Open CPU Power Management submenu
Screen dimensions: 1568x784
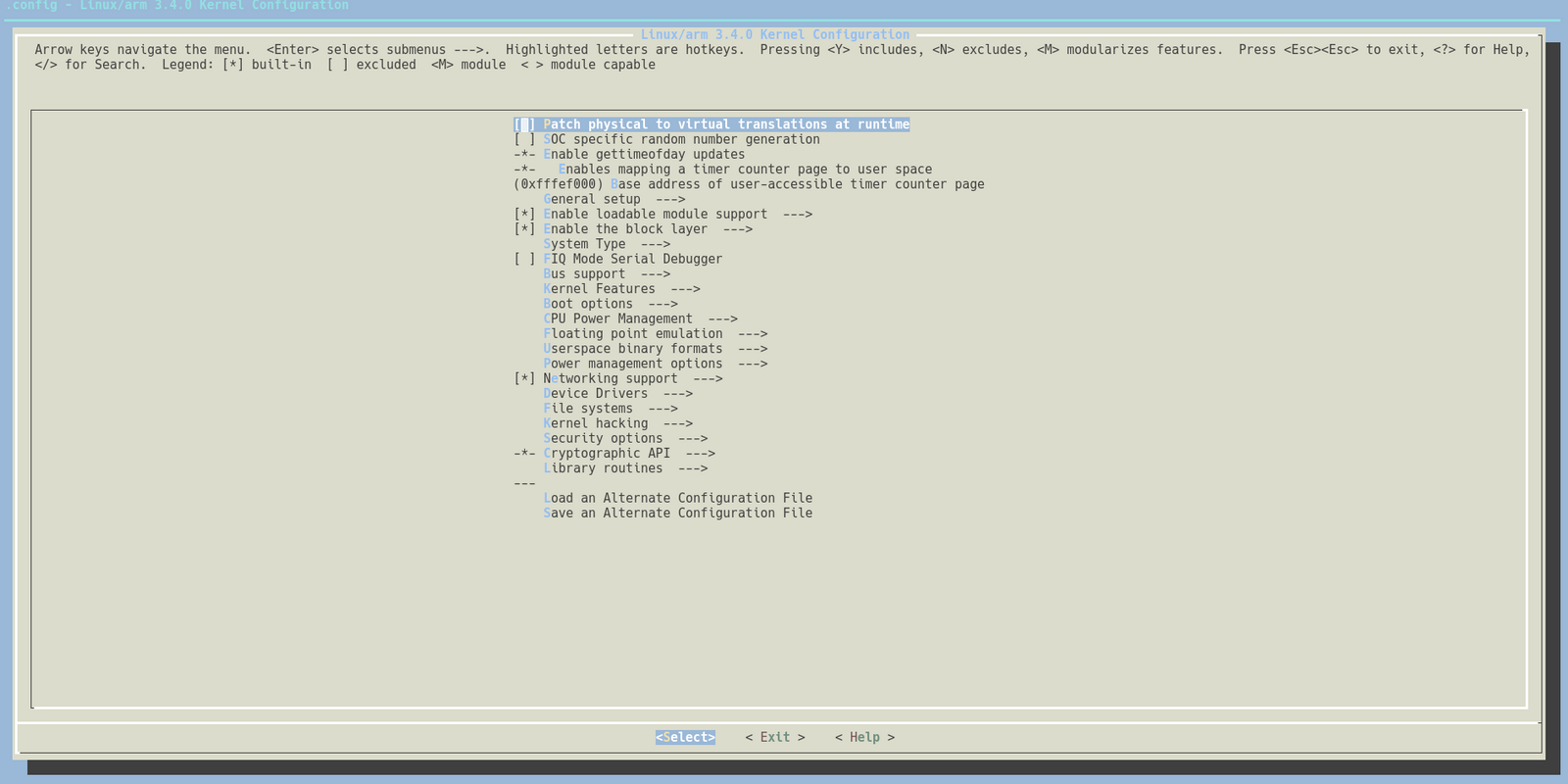coord(640,318)
